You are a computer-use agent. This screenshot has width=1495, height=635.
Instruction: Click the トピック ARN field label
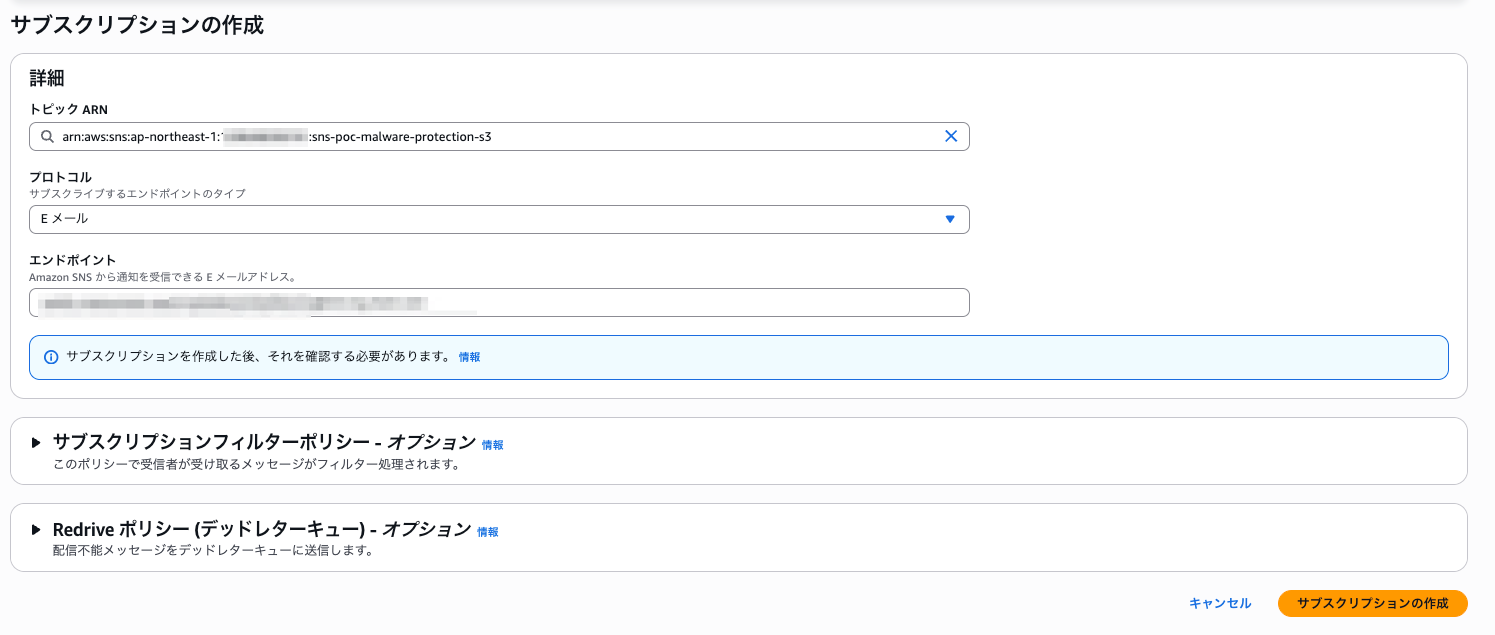point(75,109)
